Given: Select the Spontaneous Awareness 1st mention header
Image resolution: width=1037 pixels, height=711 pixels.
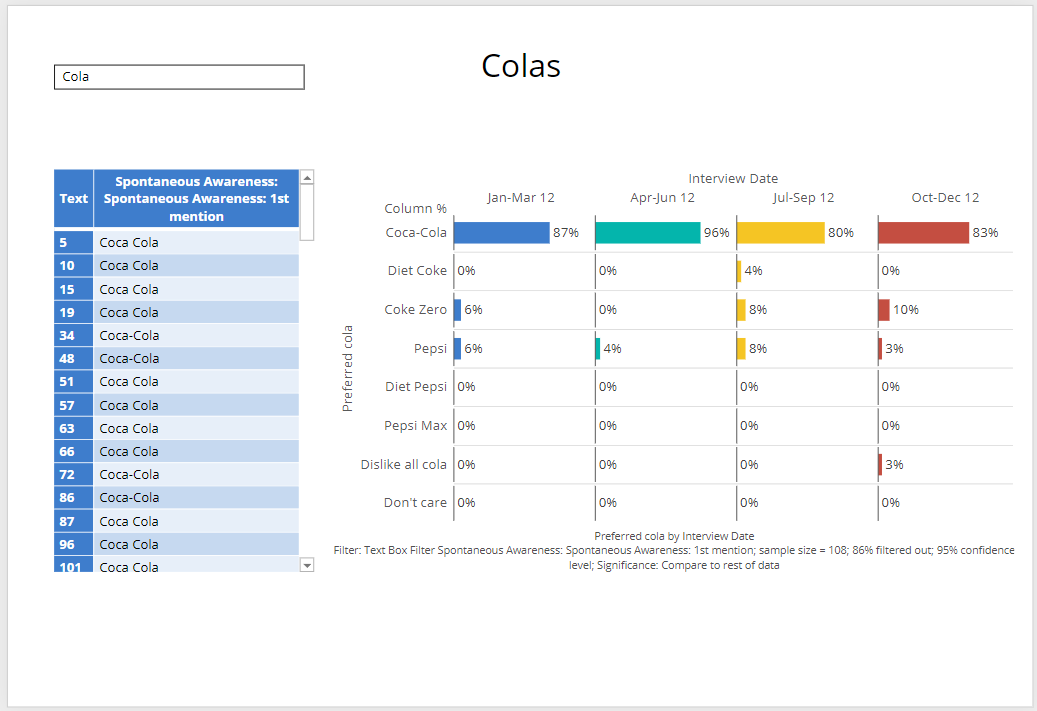Looking at the screenshot, I should point(196,198).
